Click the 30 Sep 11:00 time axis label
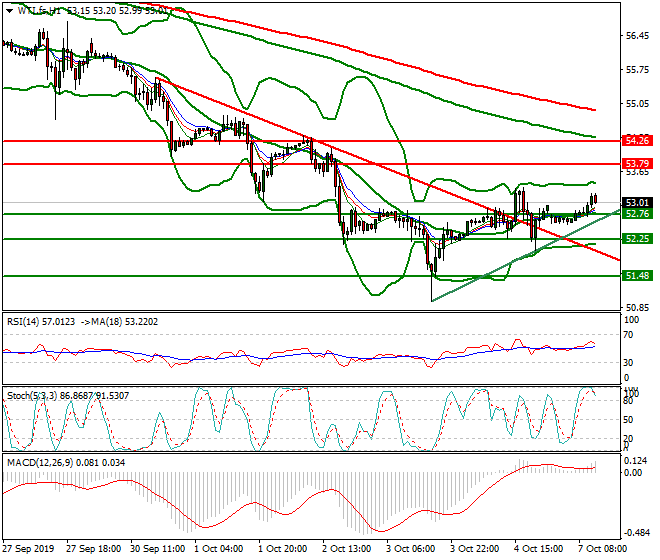The width and height of the screenshot is (660, 560). pos(157,549)
